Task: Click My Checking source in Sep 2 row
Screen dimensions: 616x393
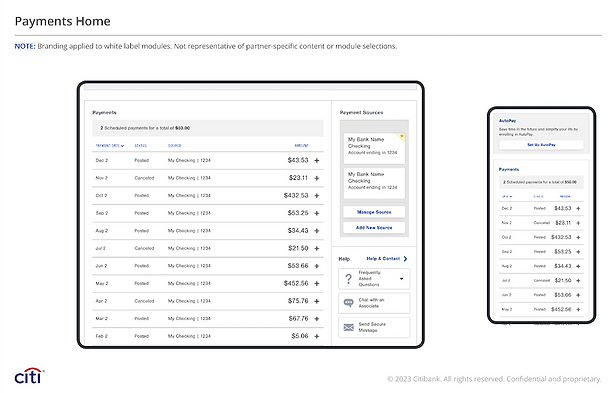Action: [189, 213]
